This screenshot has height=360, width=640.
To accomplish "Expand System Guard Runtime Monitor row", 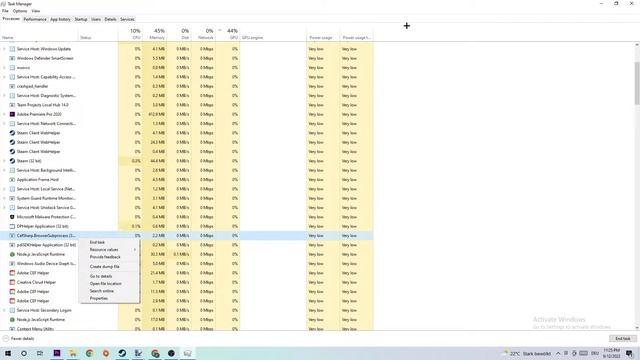I will [4, 198].
